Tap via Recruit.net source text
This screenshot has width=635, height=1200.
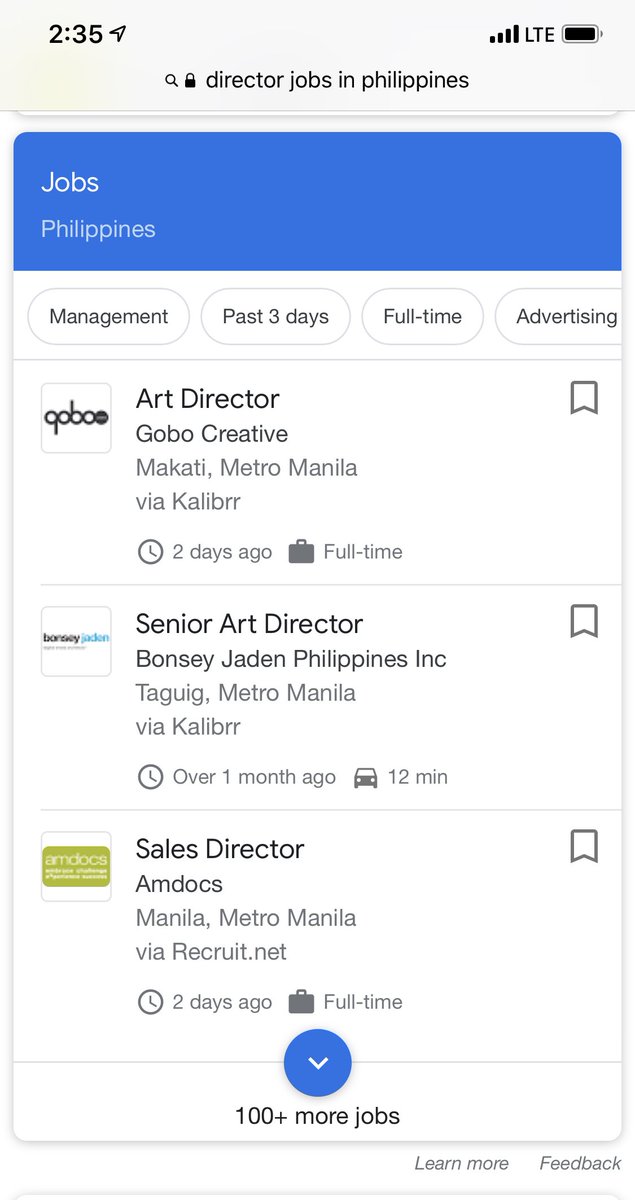coord(211,952)
